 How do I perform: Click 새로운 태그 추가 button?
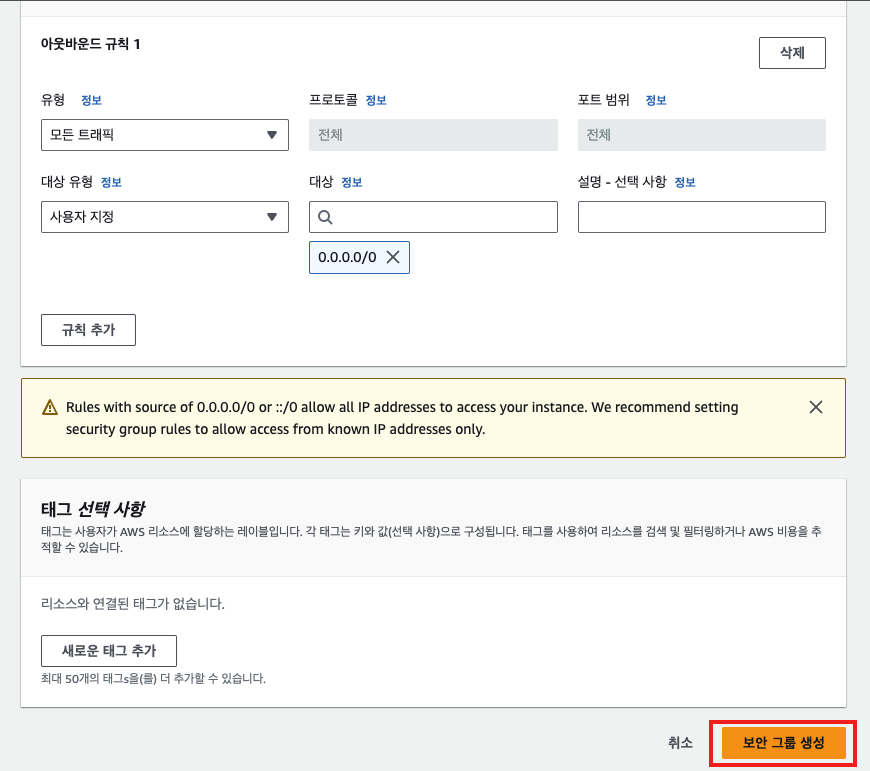click(x=109, y=651)
